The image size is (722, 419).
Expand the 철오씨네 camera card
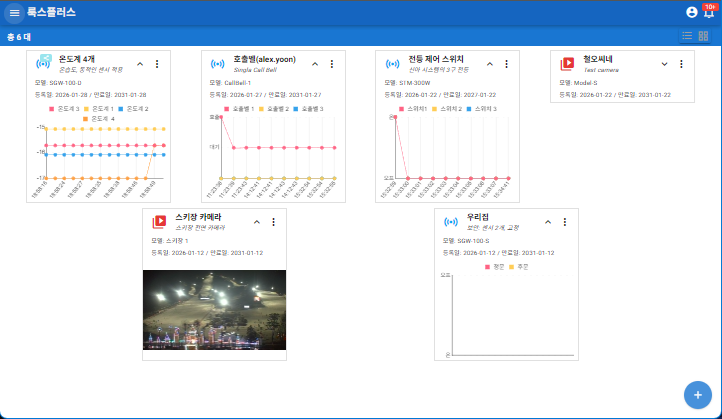pyautogui.click(x=665, y=64)
